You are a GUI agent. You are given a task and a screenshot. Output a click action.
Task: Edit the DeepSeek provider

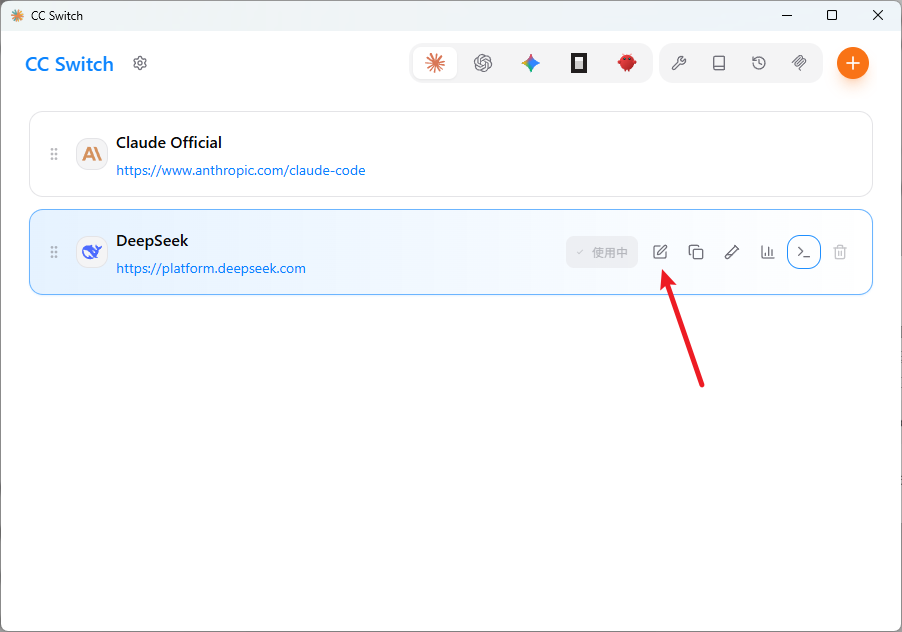click(x=660, y=252)
